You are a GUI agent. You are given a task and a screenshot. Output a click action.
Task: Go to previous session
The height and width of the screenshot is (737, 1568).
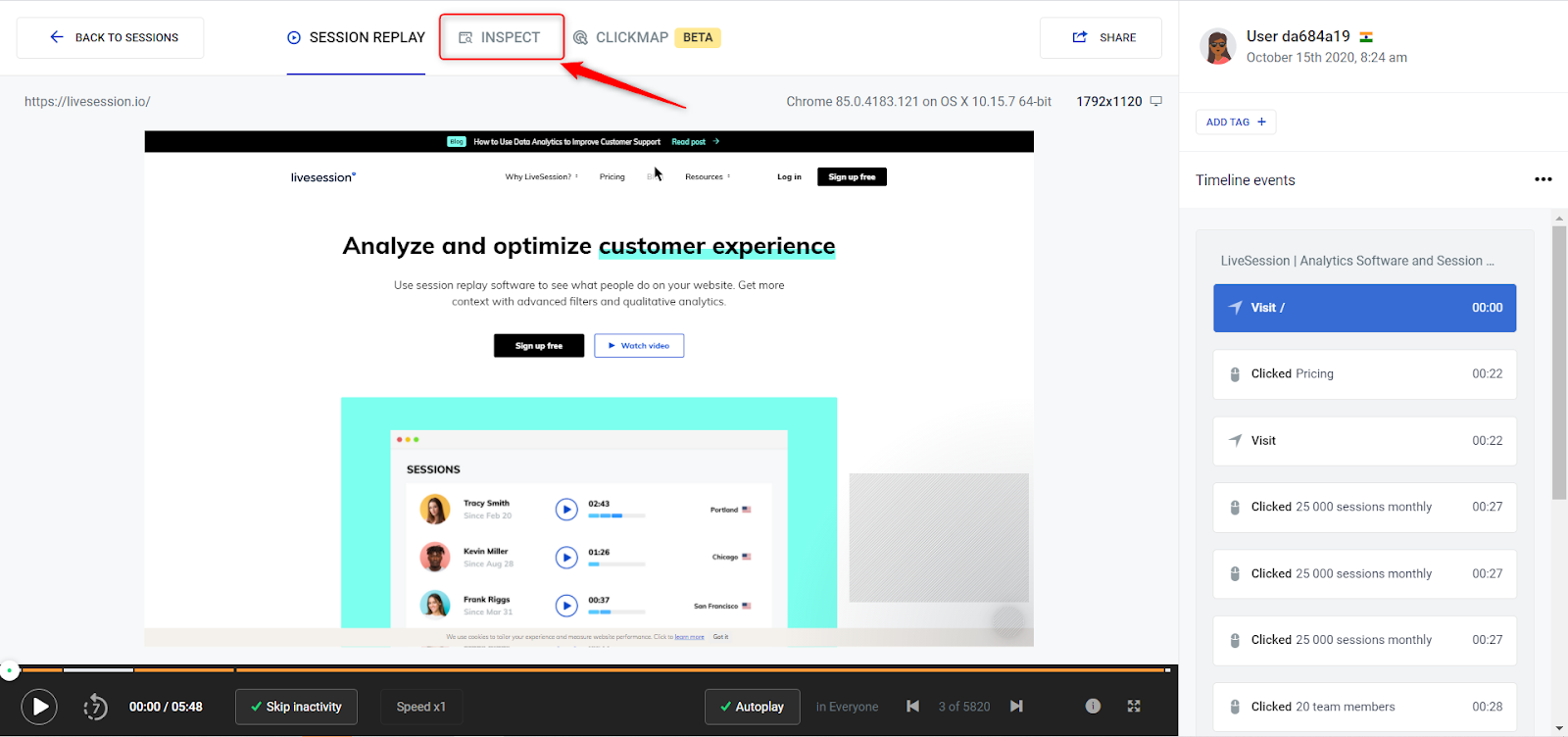click(913, 706)
